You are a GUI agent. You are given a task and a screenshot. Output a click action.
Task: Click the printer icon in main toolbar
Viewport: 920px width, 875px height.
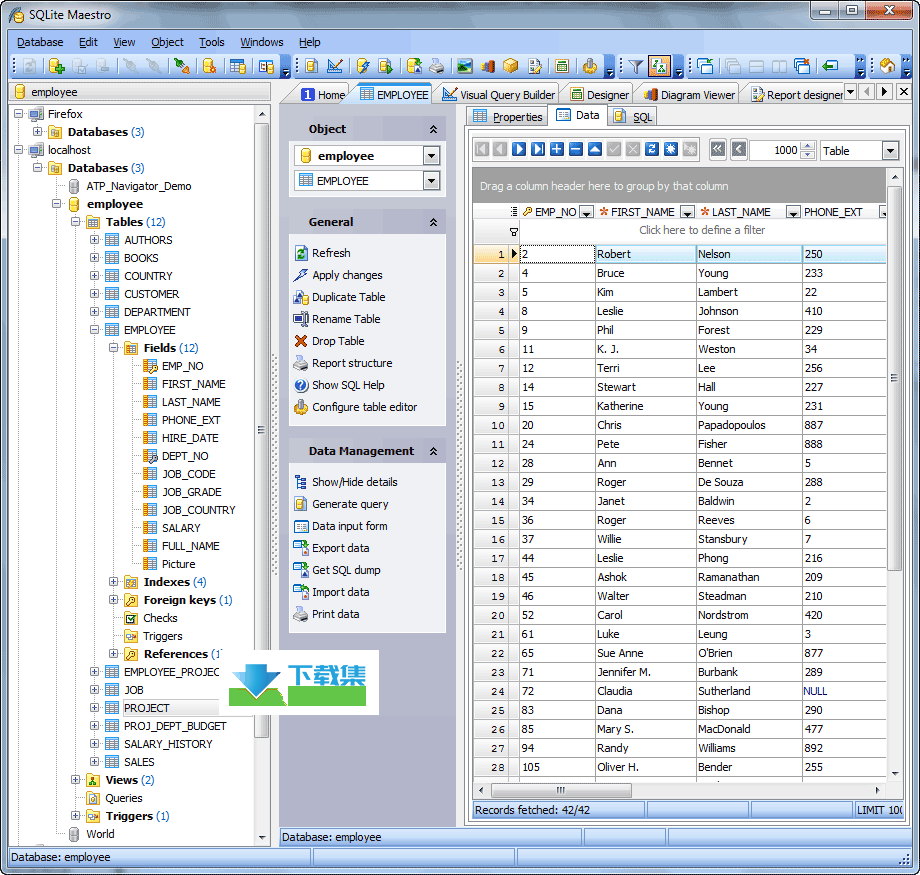pos(436,66)
